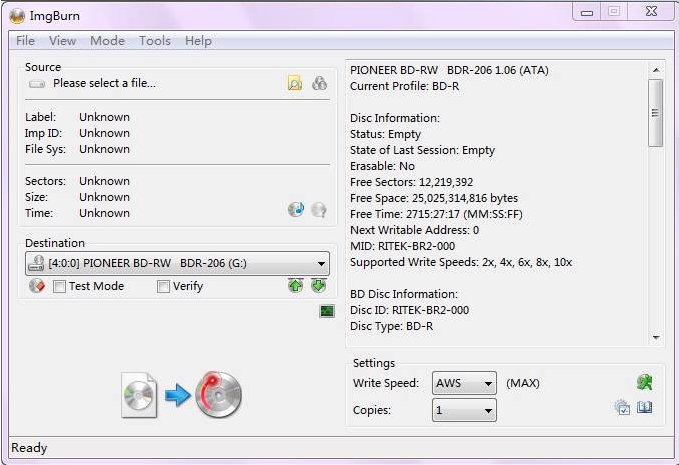Click the File Sys 'Unknown' value

tap(104, 149)
